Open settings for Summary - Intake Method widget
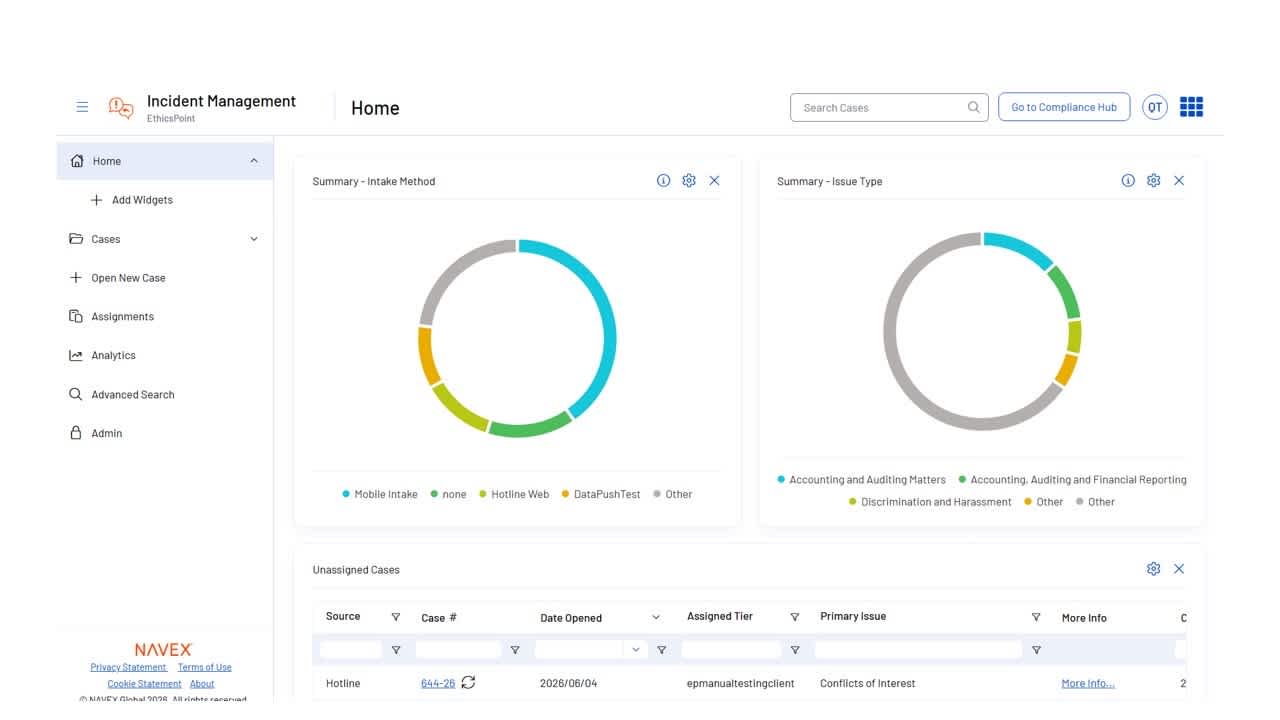The image size is (1280, 720). click(x=689, y=181)
